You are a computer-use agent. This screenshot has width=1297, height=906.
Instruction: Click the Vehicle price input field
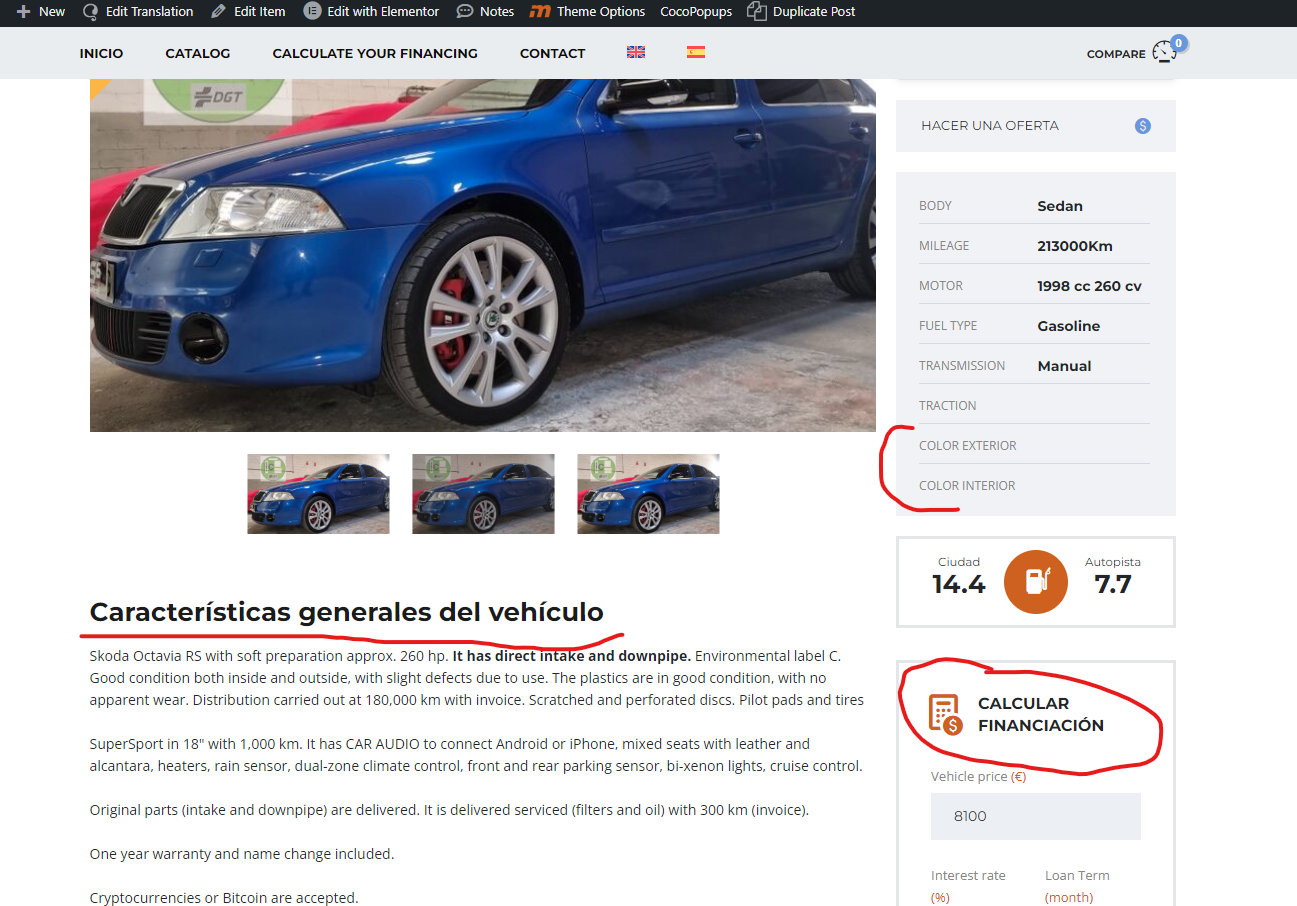pos(1036,816)
